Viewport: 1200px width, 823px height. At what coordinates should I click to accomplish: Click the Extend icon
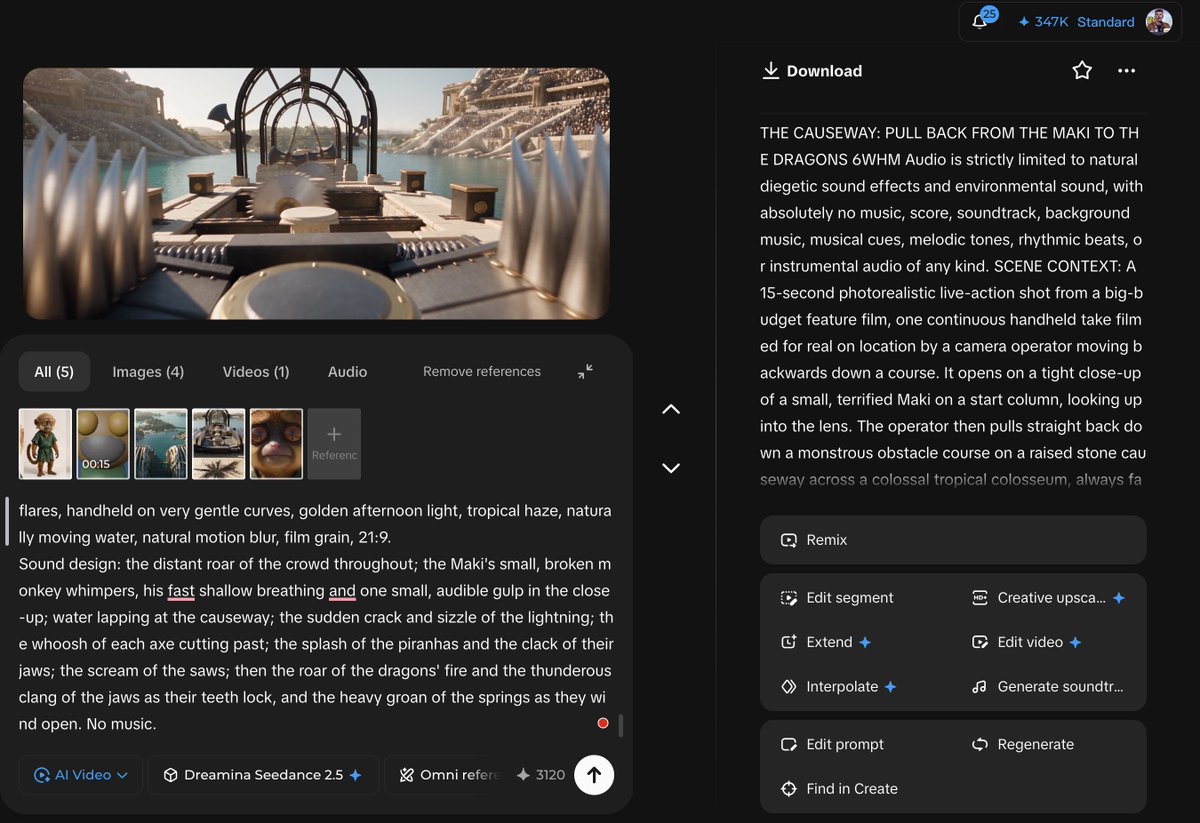coord(789,642)
